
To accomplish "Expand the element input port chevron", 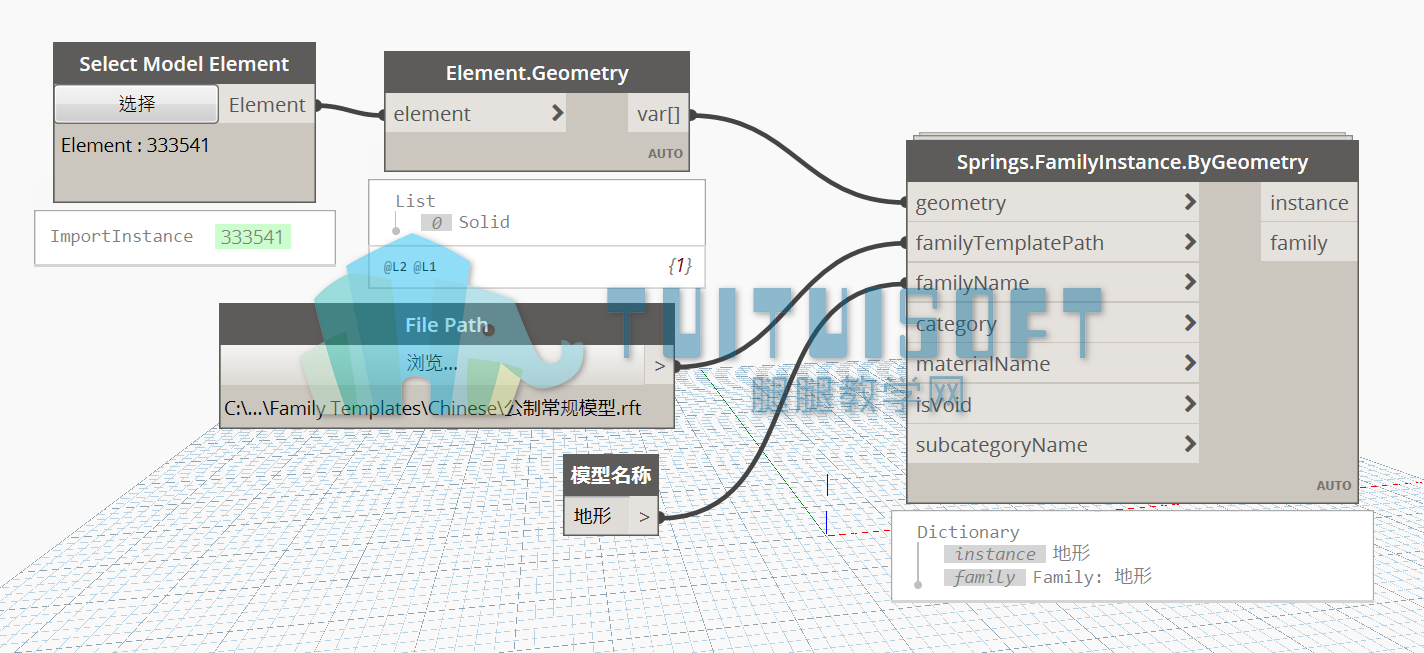I will coord(558,113).
